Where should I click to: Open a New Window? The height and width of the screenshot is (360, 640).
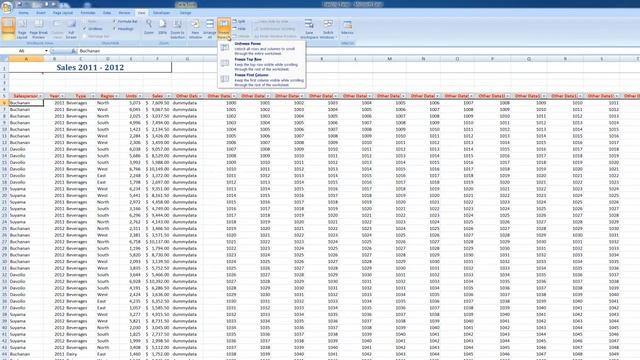(196, 29)
